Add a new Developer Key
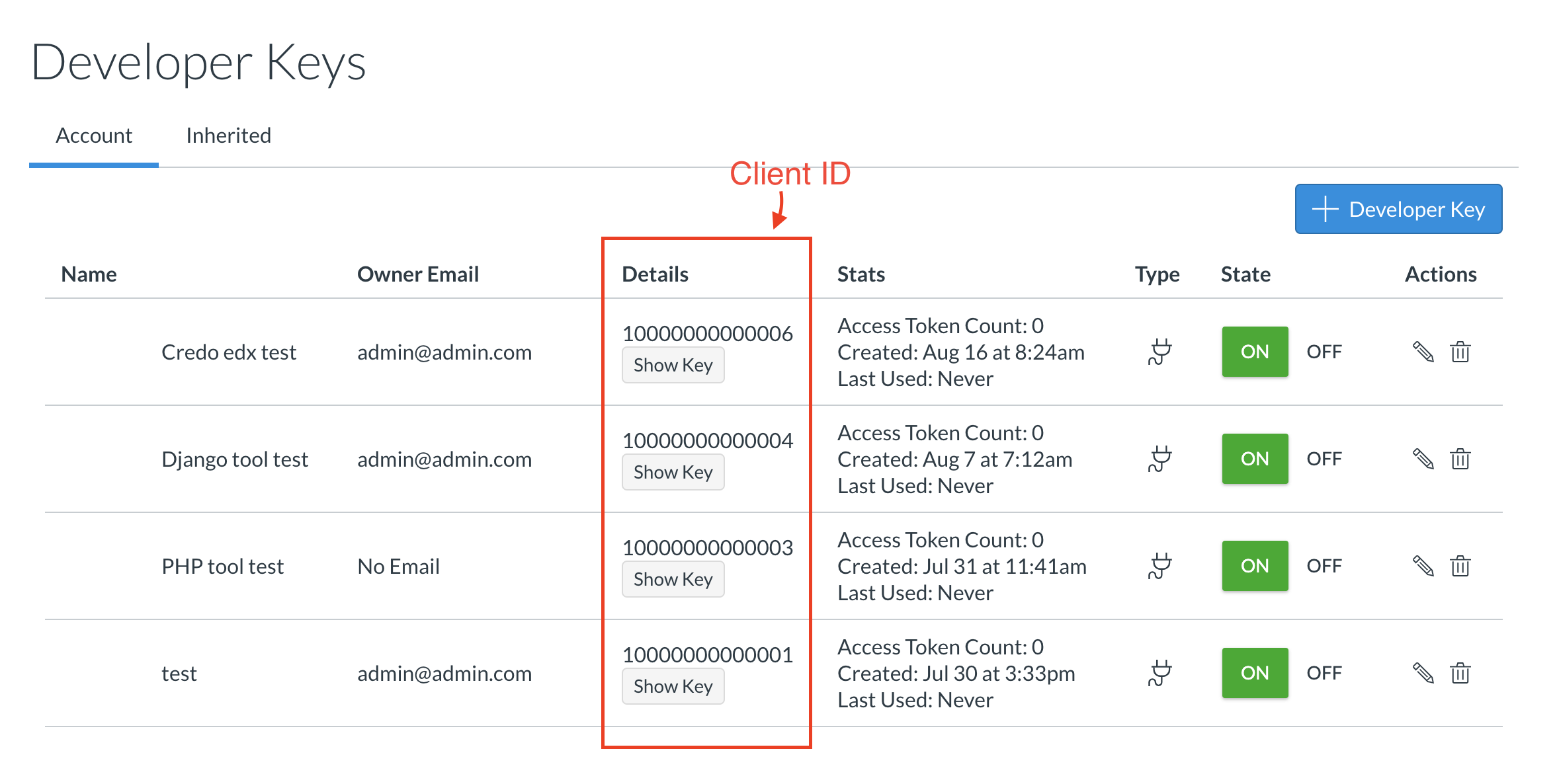Image resolution: width=1557 pixels, height=784 pixels. coord(1398,209)
